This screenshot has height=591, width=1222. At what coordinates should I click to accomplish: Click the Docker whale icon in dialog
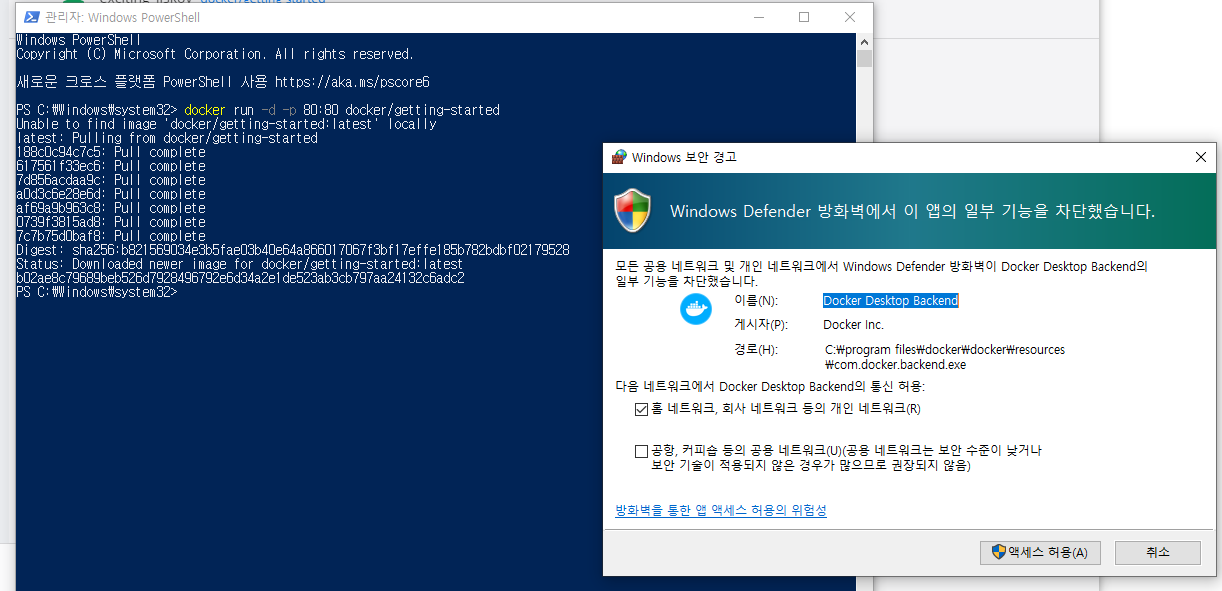tap(696, 309)
